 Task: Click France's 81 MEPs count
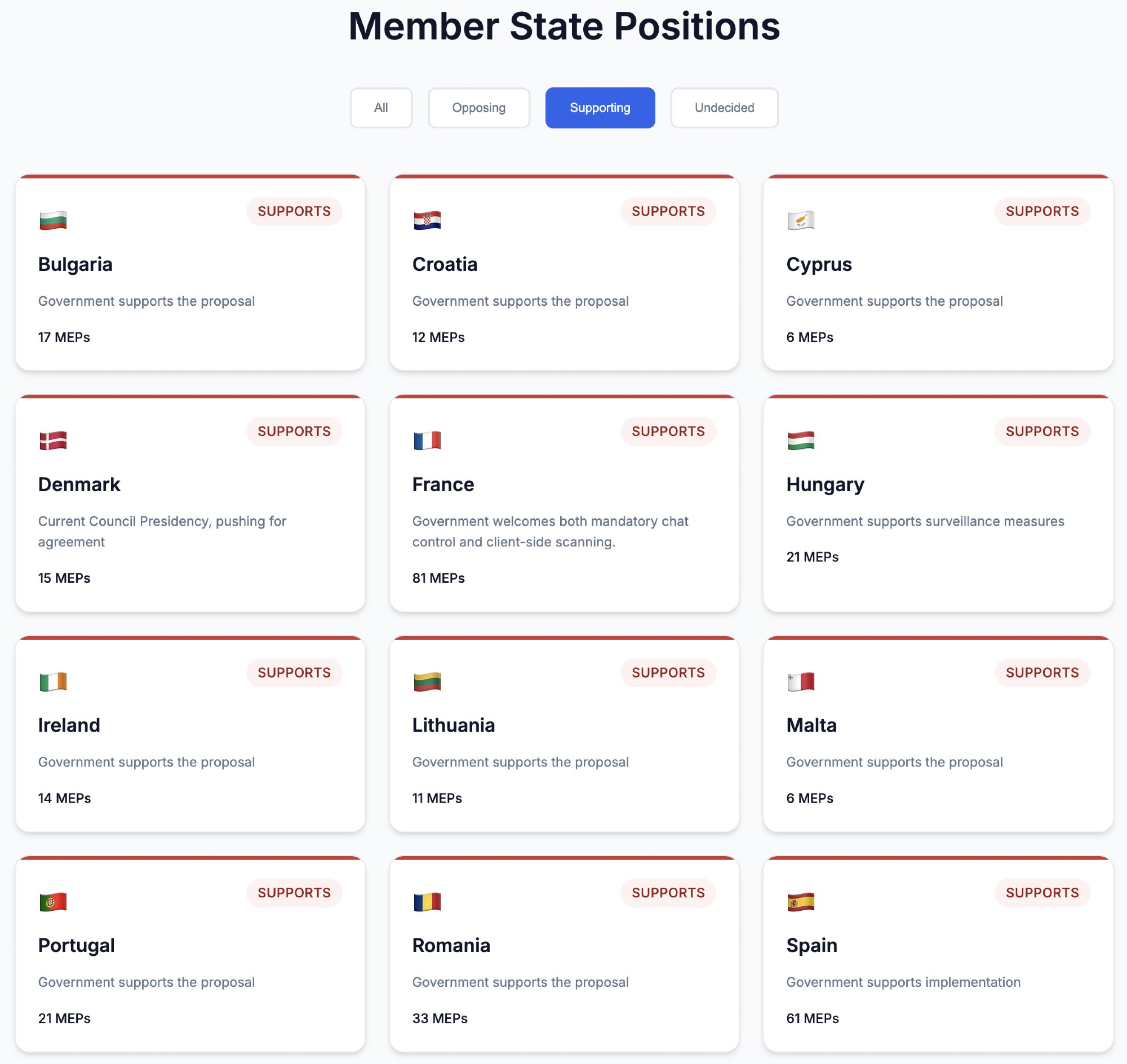point(438,578)
